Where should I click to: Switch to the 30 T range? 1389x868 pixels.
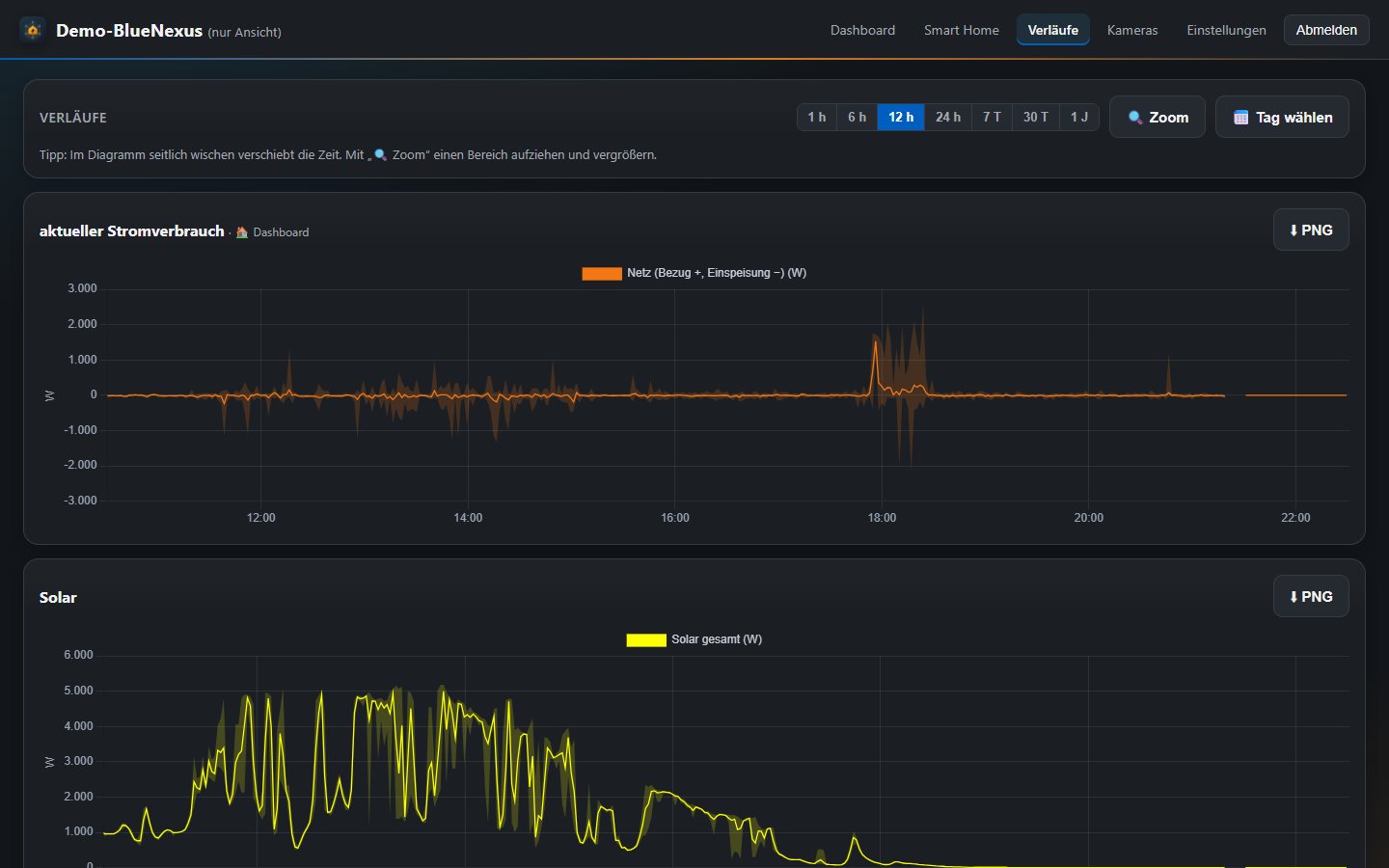tap(1036, 118)
